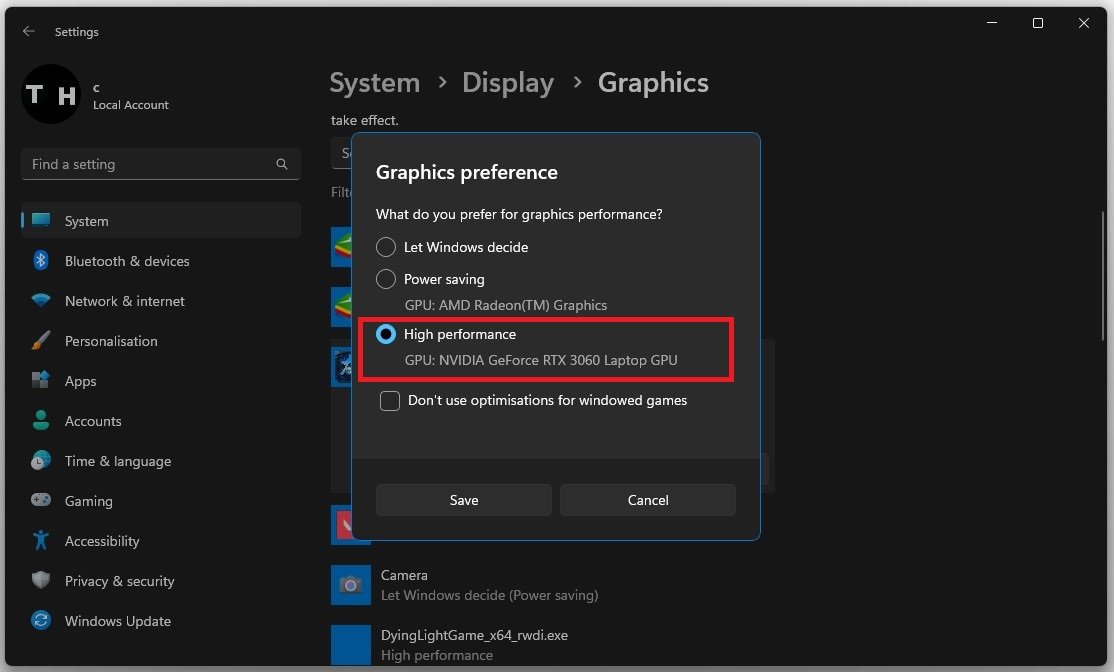
Task: Save the graphics preference
Action: click(x=463, y=500)
